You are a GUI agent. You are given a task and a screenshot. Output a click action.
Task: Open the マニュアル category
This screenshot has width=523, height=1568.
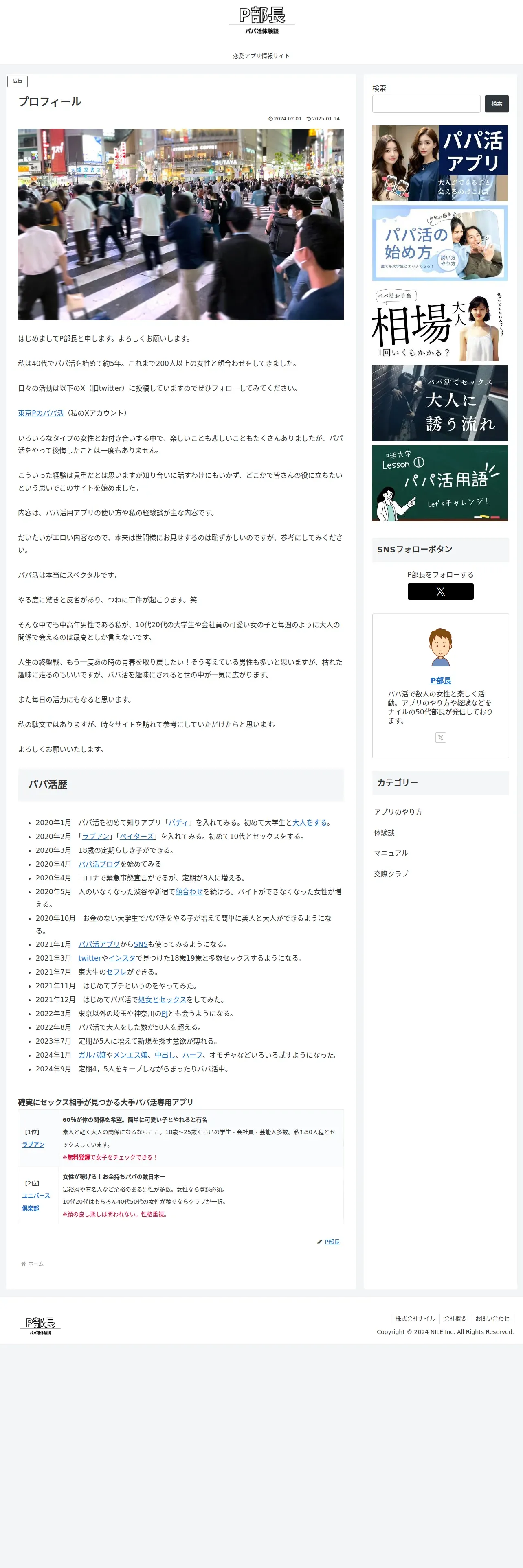pos(391,853)
